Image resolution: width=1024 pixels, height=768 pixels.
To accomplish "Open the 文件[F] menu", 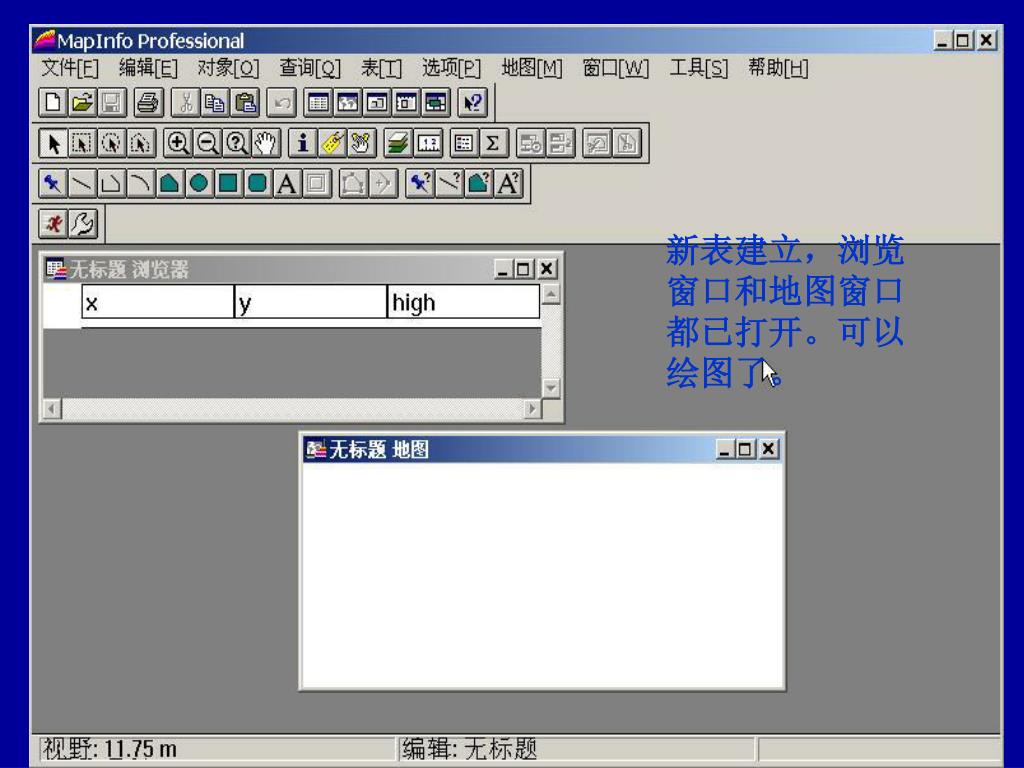I will tap(70, 68).
